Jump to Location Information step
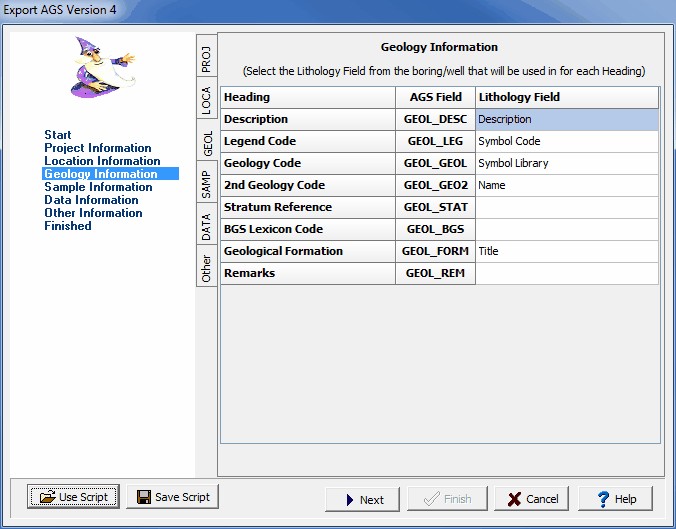Screen dimensions: 676x529 (x=102, y=161)
